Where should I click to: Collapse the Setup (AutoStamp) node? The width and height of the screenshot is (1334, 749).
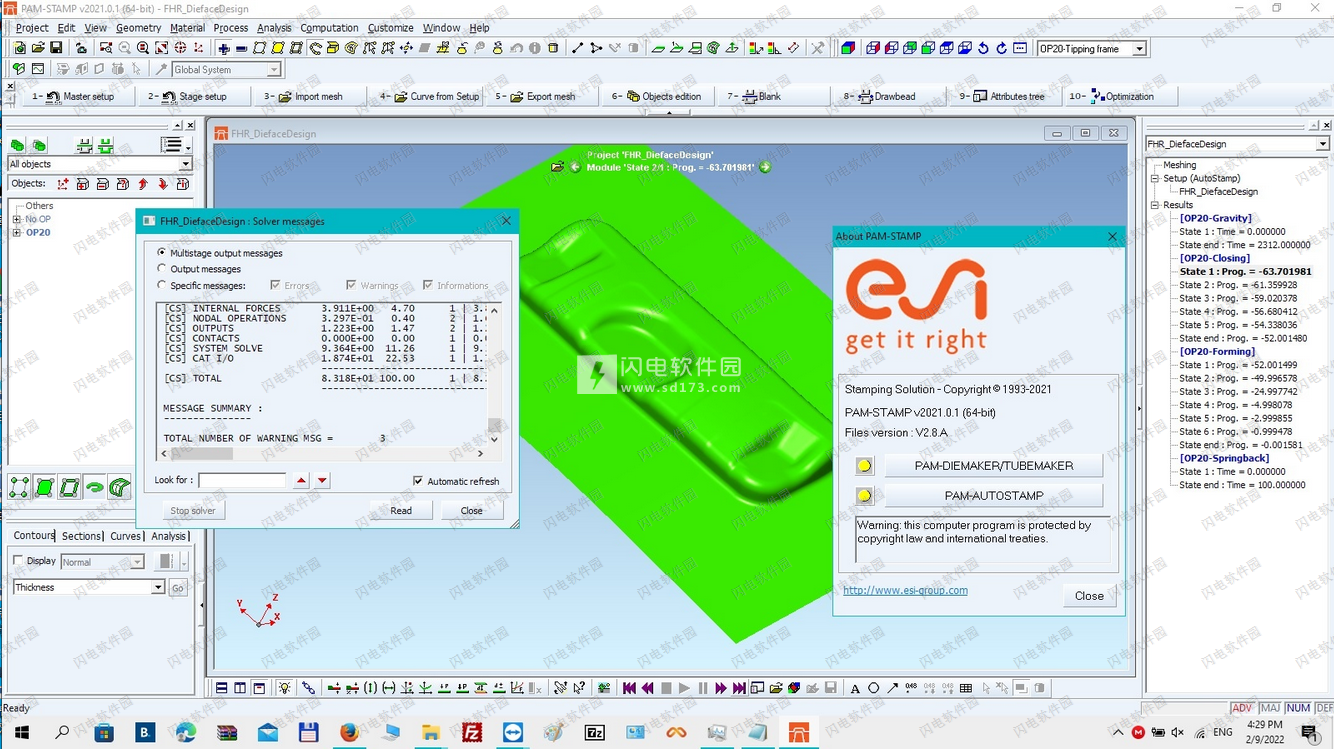pyautogui.click(x=1155, y=178)
